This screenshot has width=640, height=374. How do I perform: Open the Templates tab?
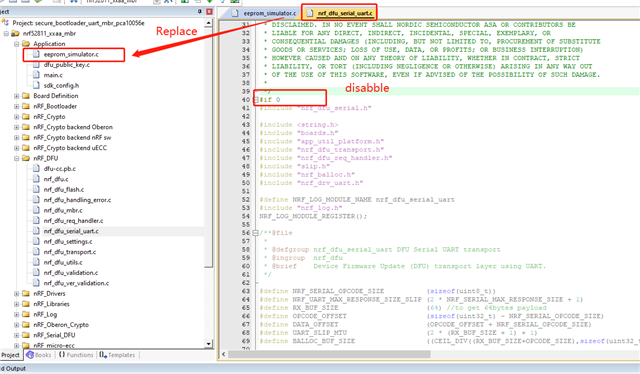[x=117, y=355]
